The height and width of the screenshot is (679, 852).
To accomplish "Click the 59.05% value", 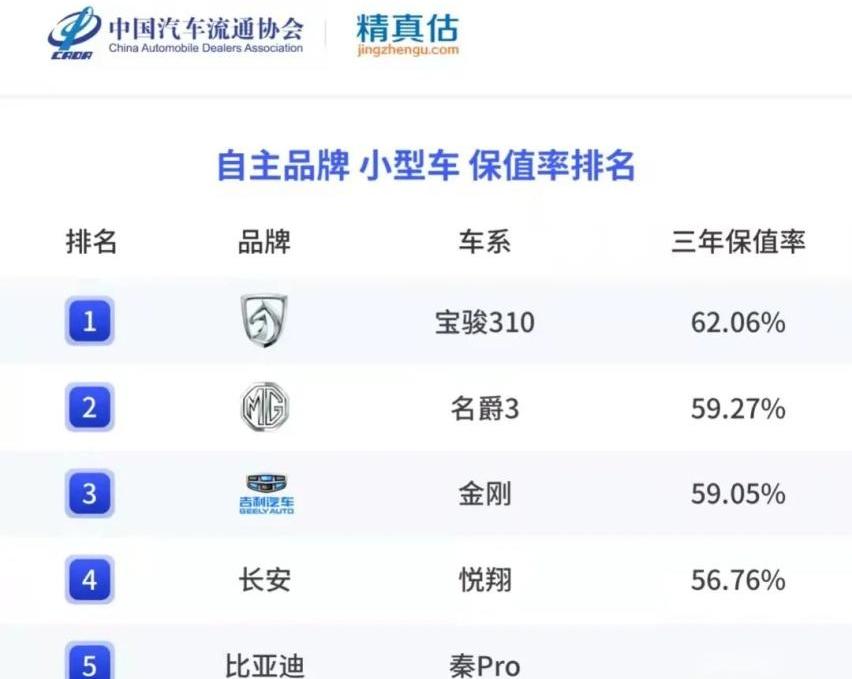I will pyautogui.click(x=738, y=494).
